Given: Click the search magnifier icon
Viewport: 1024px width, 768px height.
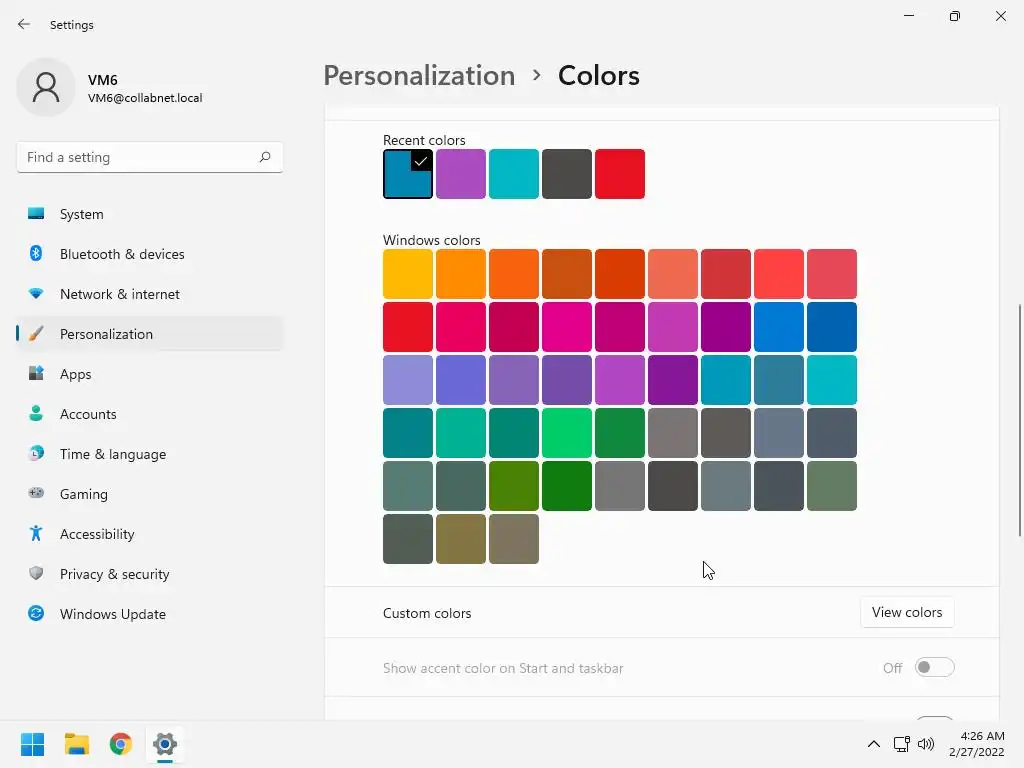Looking at the screenshot, I should (x=265, y=157).
